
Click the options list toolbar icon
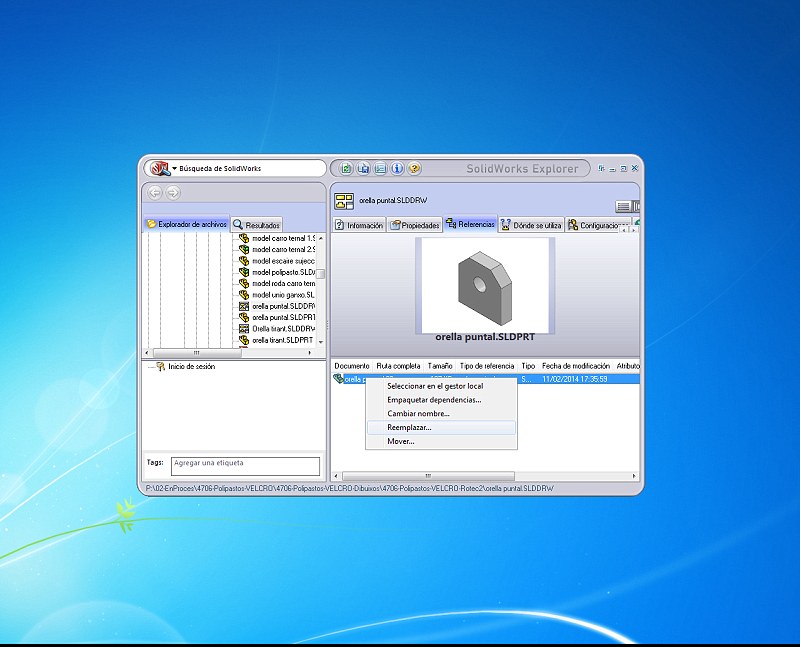[381, 168]
